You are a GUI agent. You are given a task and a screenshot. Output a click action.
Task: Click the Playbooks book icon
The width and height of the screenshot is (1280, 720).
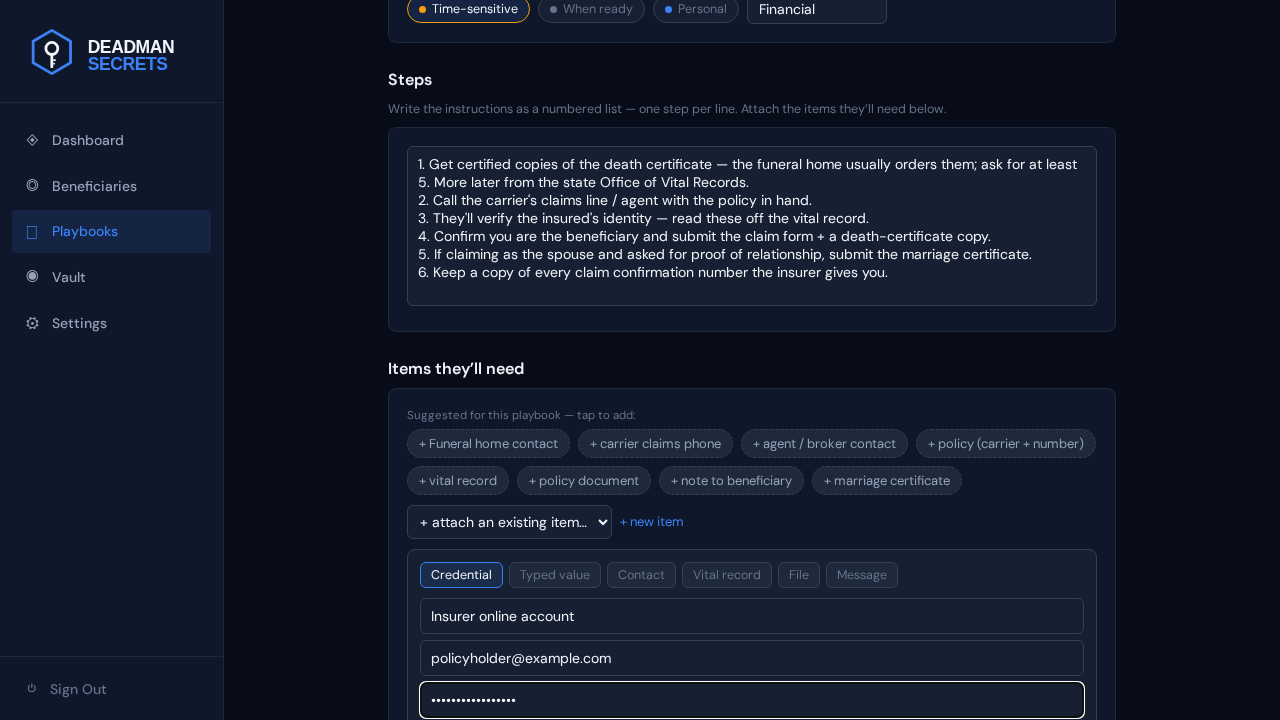pos(32,232)
